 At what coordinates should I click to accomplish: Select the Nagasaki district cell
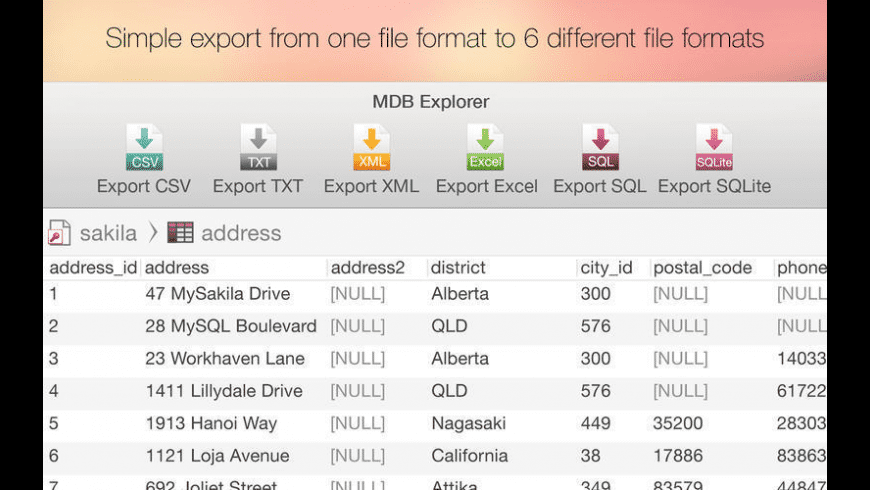pos(468,423)
